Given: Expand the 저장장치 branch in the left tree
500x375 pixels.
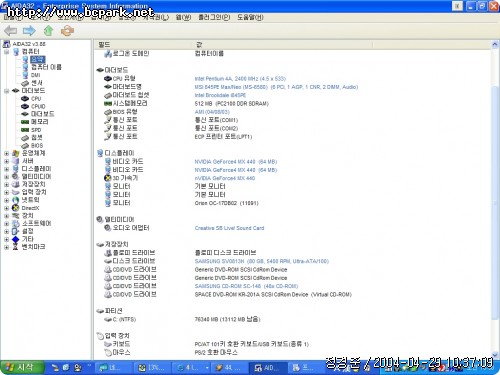Looking at the screenshot, I should click(x=6, y=184).
